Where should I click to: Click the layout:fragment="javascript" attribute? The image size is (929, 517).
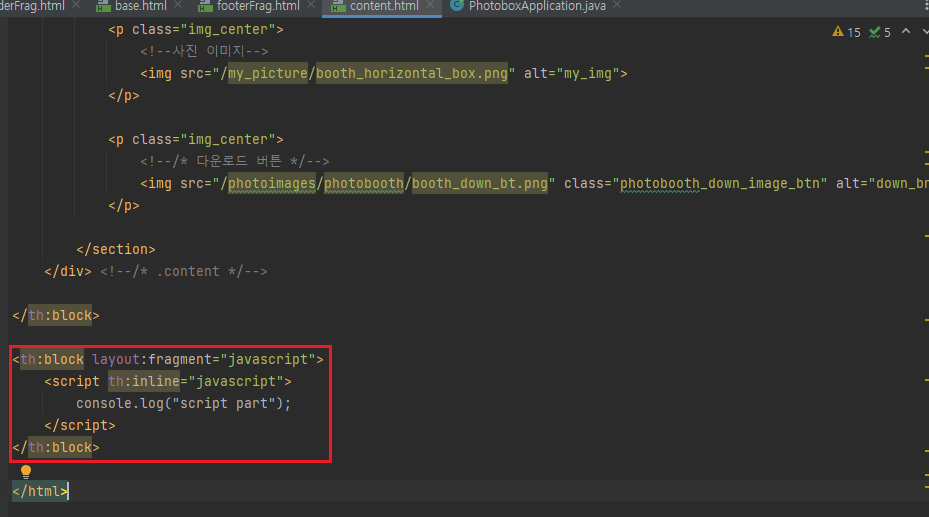click(204, 359)
